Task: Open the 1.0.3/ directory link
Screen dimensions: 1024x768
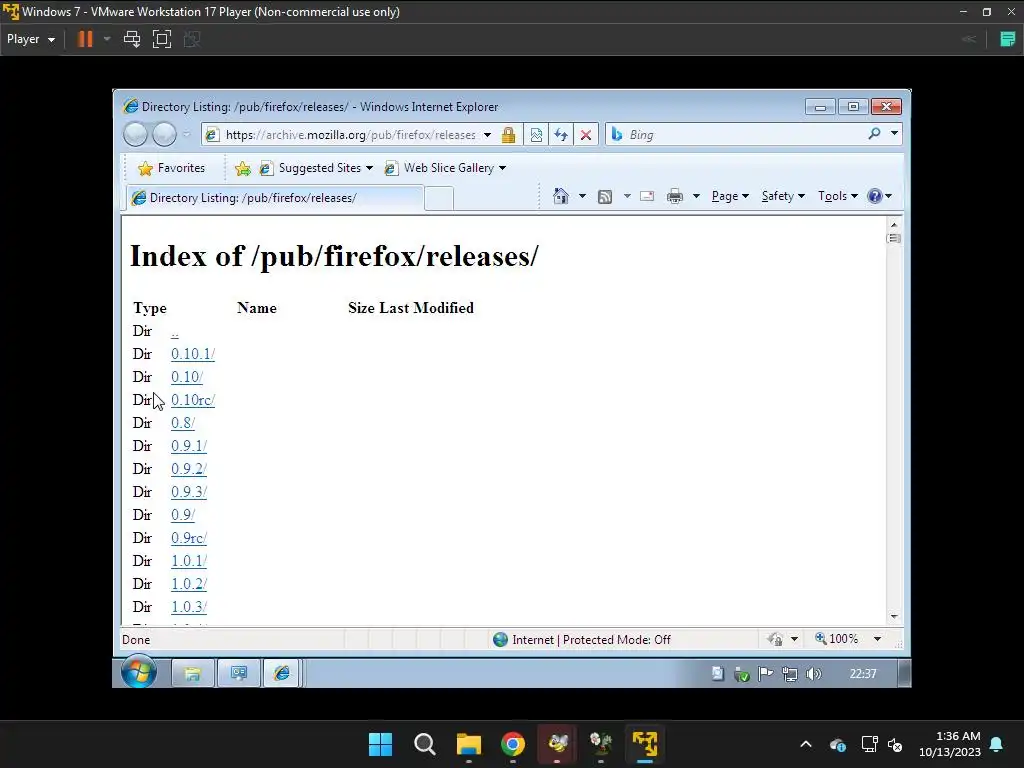Action: point(189,607)
